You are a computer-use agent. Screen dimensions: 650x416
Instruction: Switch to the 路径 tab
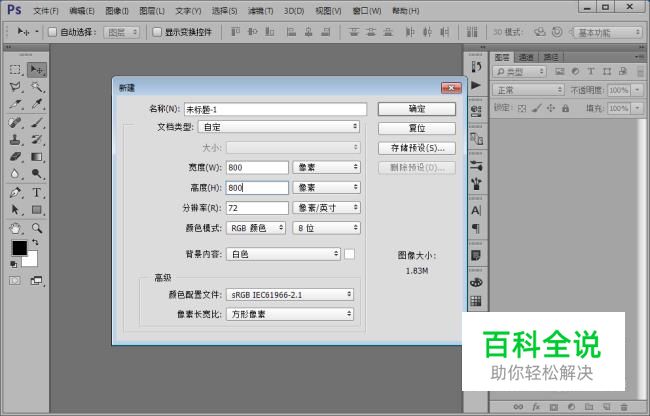click(551, 57)
